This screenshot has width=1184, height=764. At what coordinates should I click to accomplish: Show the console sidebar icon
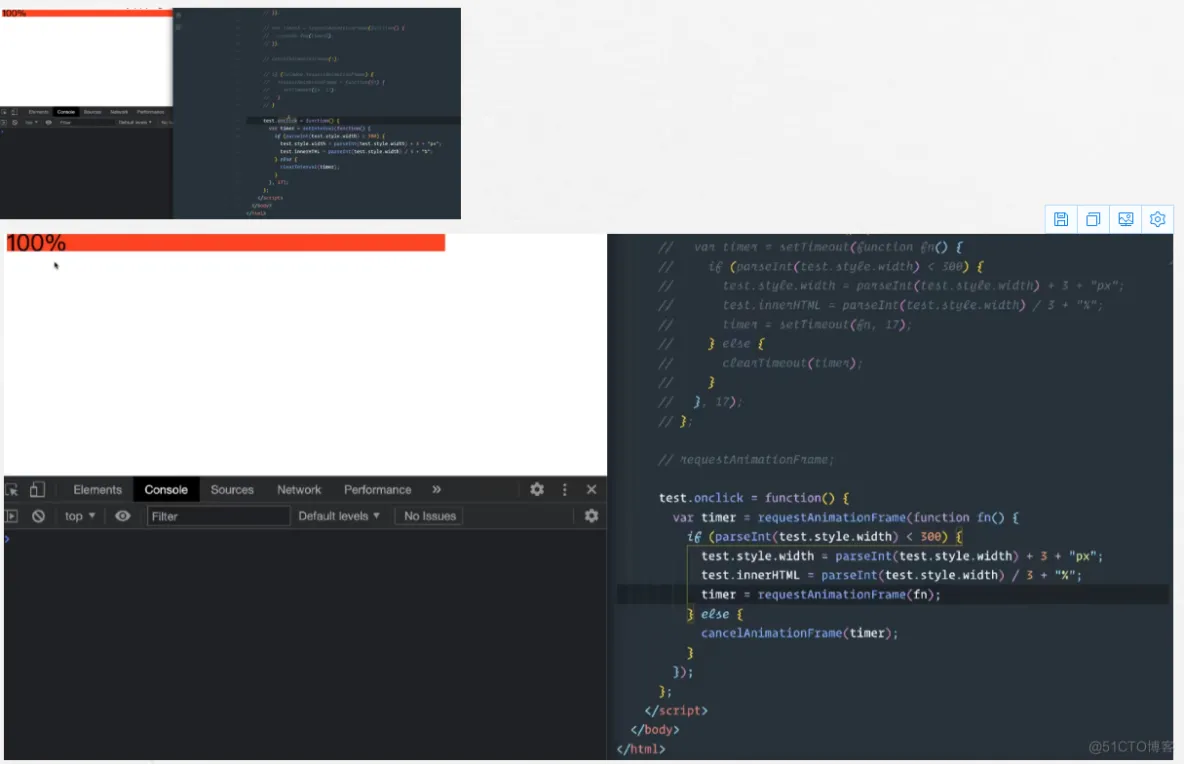[x=11, y=516]
